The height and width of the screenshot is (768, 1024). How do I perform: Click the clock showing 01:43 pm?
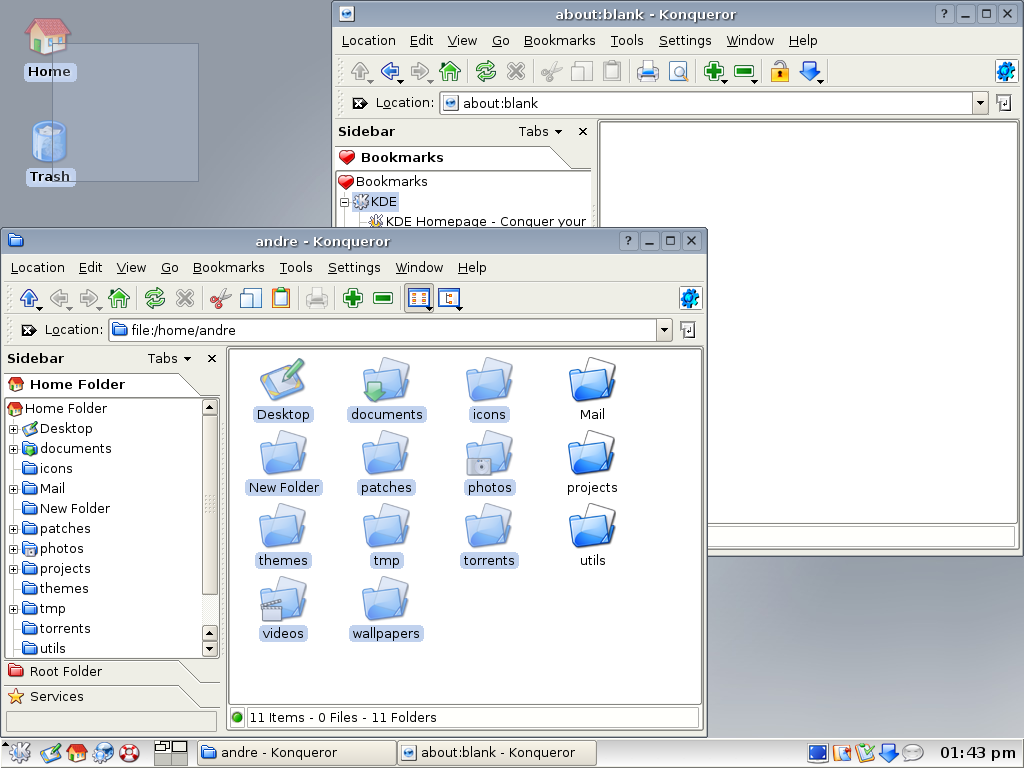(976, 753)
